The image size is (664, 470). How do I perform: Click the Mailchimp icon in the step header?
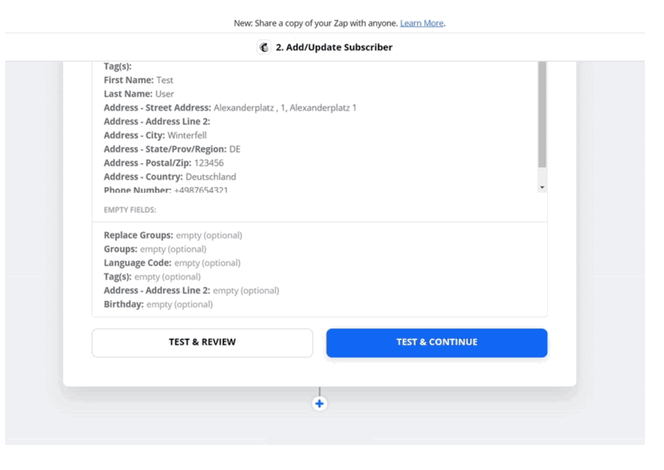coord(264,47)
